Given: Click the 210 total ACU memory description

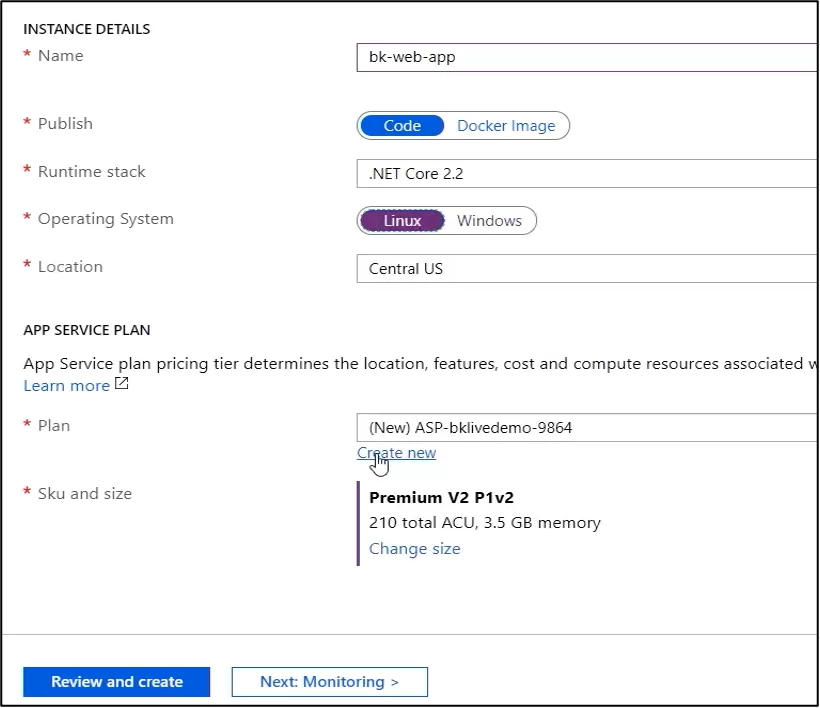Looking at the screenshot, I should click(x=485, y=523).
